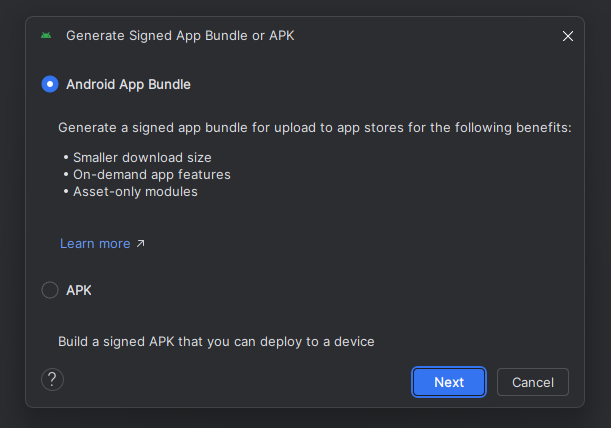Open the Learn more link
Viewport: 611px width, 428px height.
pyautogui.click(x=95, y=243)
